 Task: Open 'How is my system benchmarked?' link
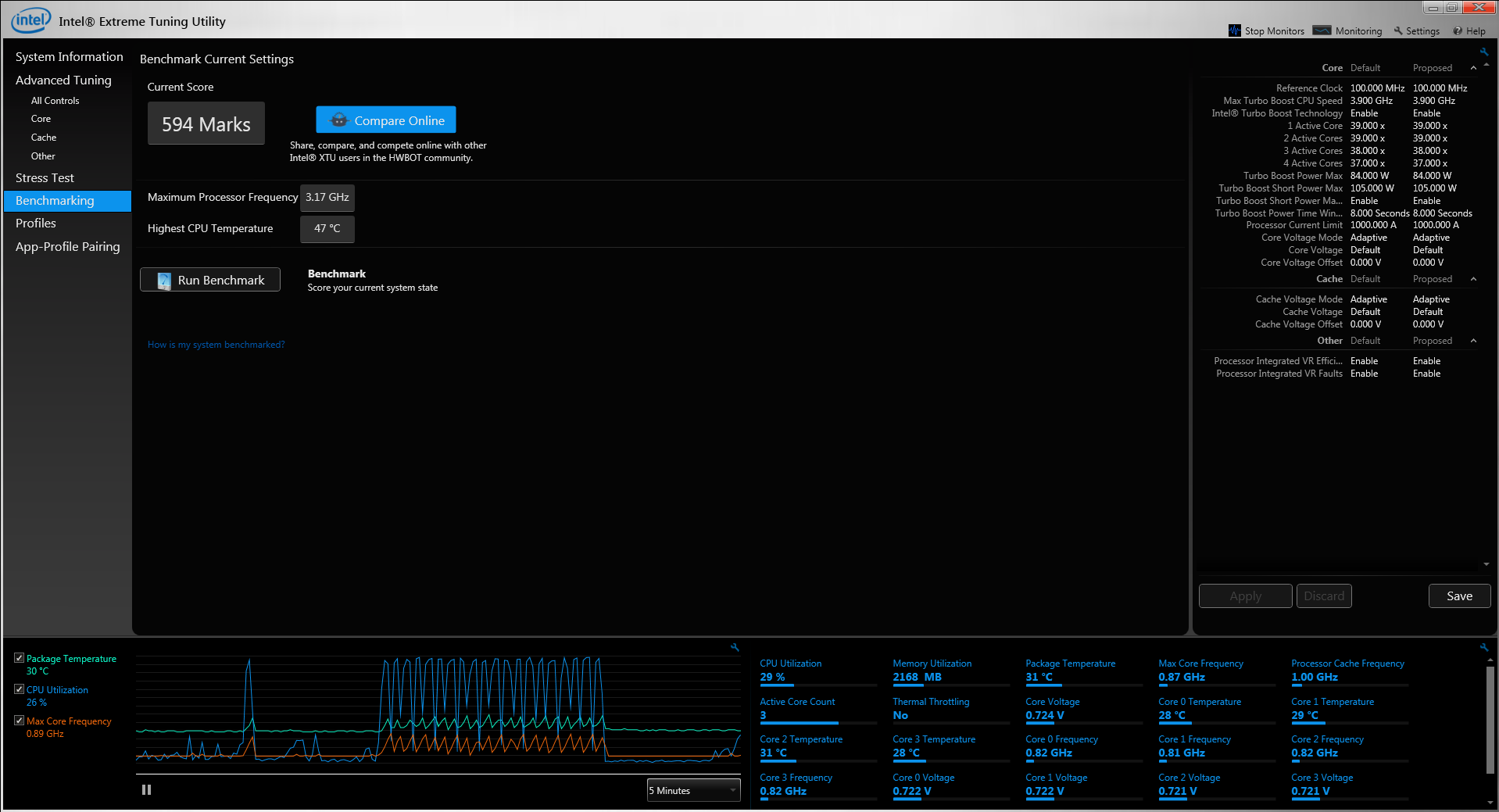click(x=216, y=345)
